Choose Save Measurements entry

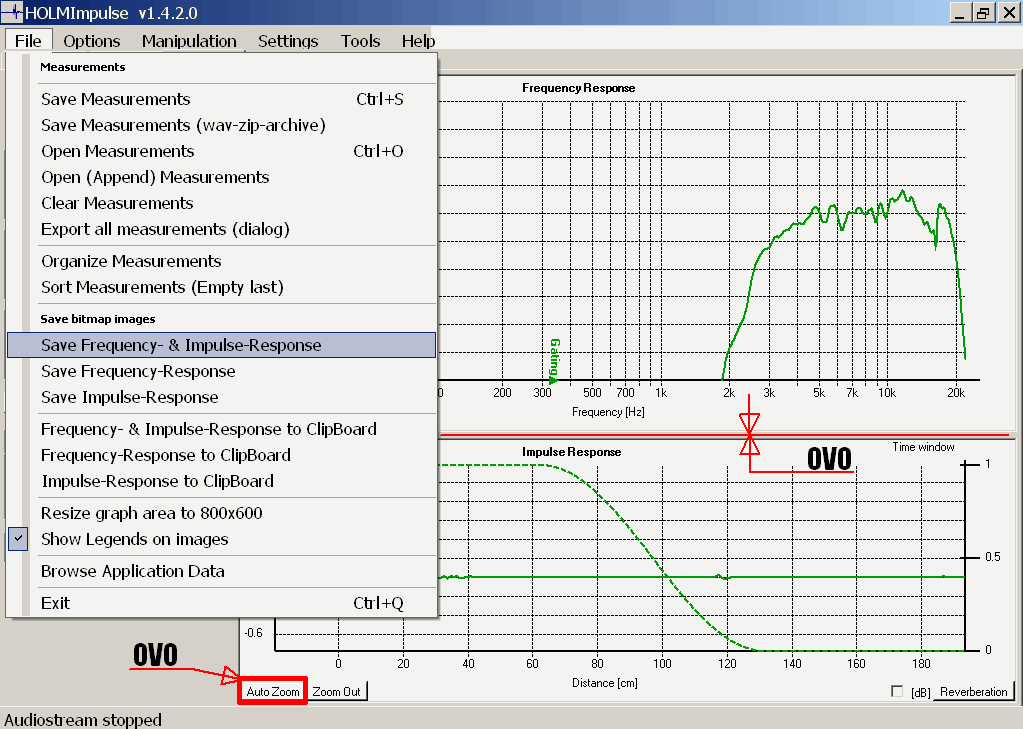(x=221, y=99)
